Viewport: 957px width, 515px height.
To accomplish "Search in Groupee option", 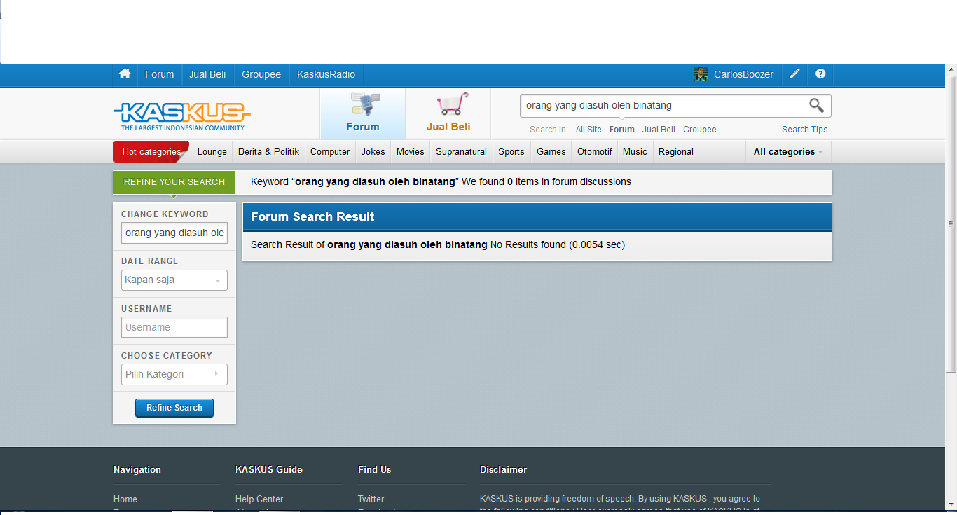I will 699,129.
